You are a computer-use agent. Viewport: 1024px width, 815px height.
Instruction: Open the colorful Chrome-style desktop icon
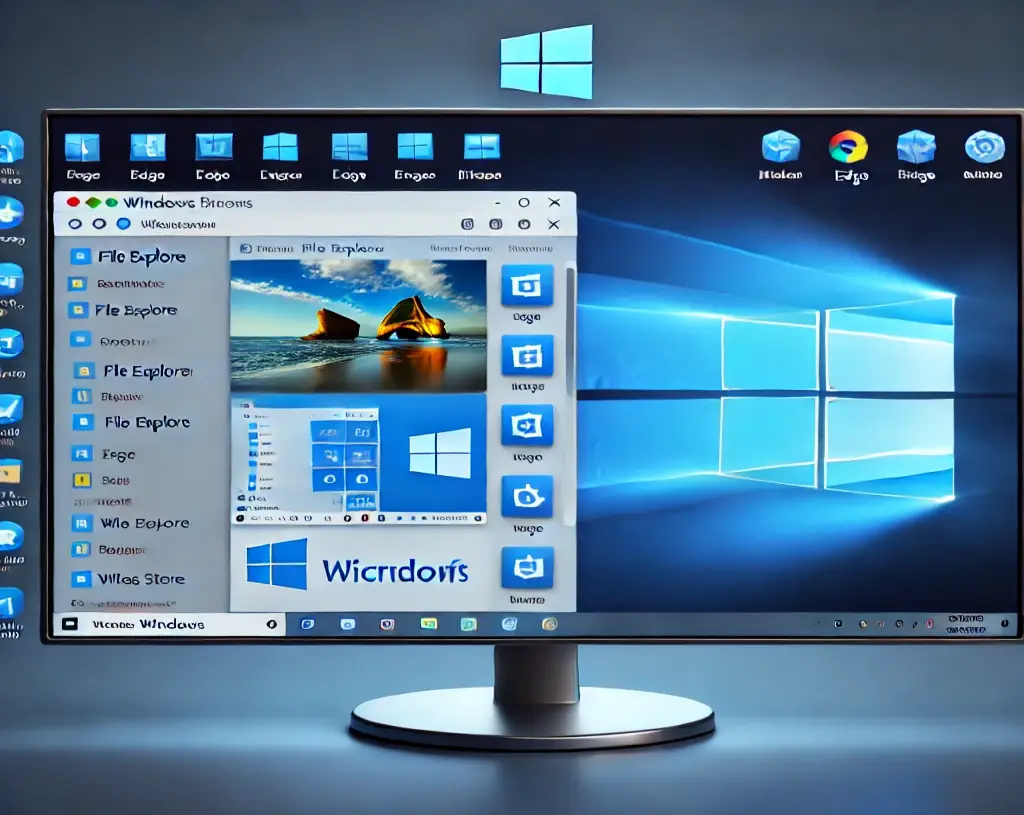(847, 147)
